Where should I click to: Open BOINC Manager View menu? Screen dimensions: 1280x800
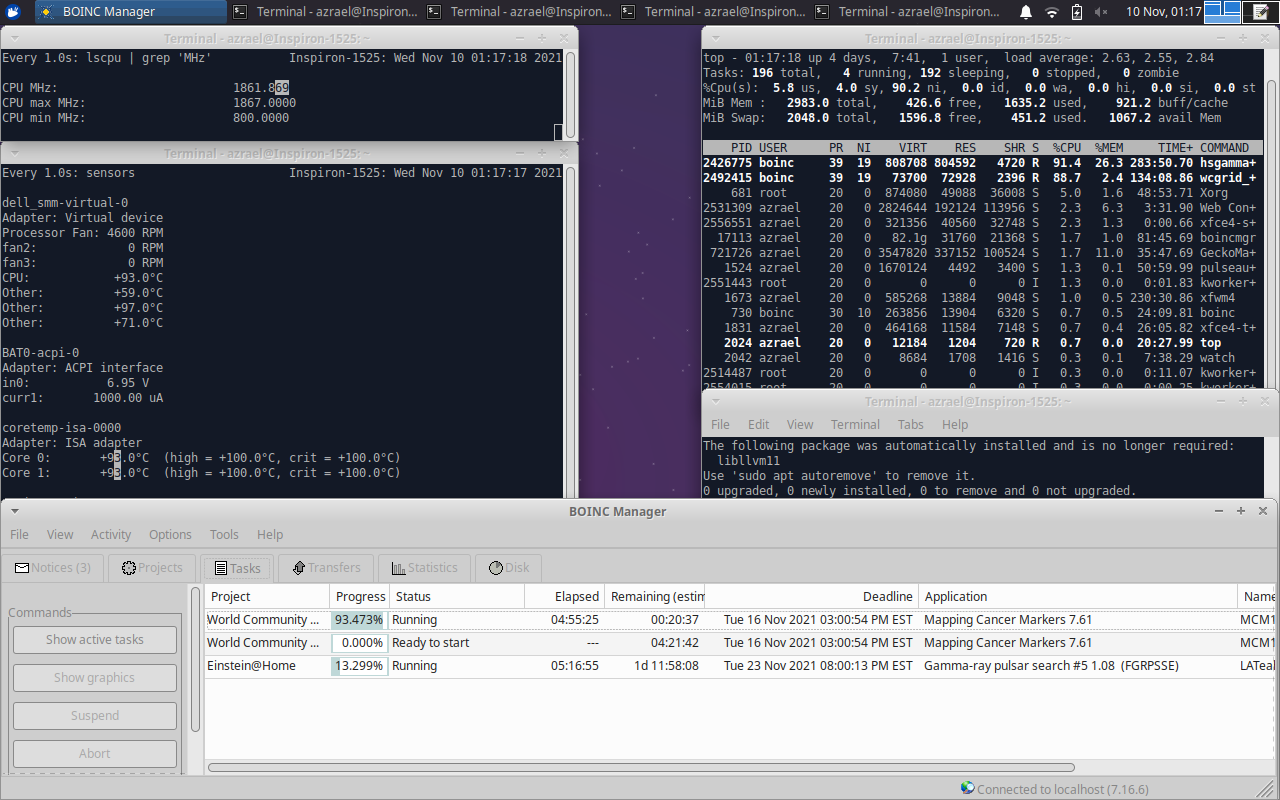click(x=60, y=534)
